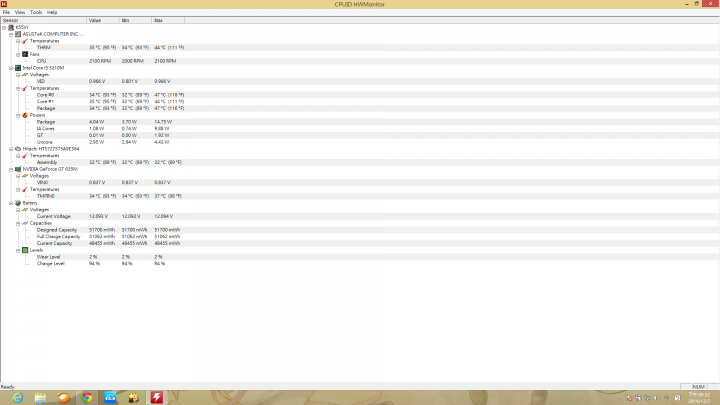
Task: Collapse the K55VJ root node
Action: click(4, 28)
